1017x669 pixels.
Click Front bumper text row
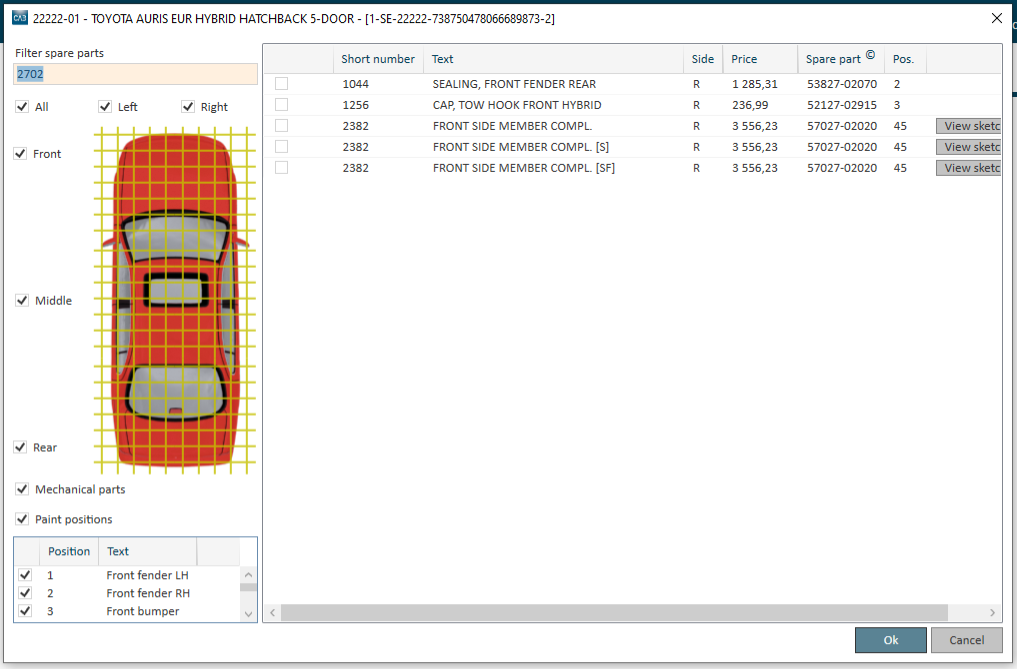pos(143,611)
